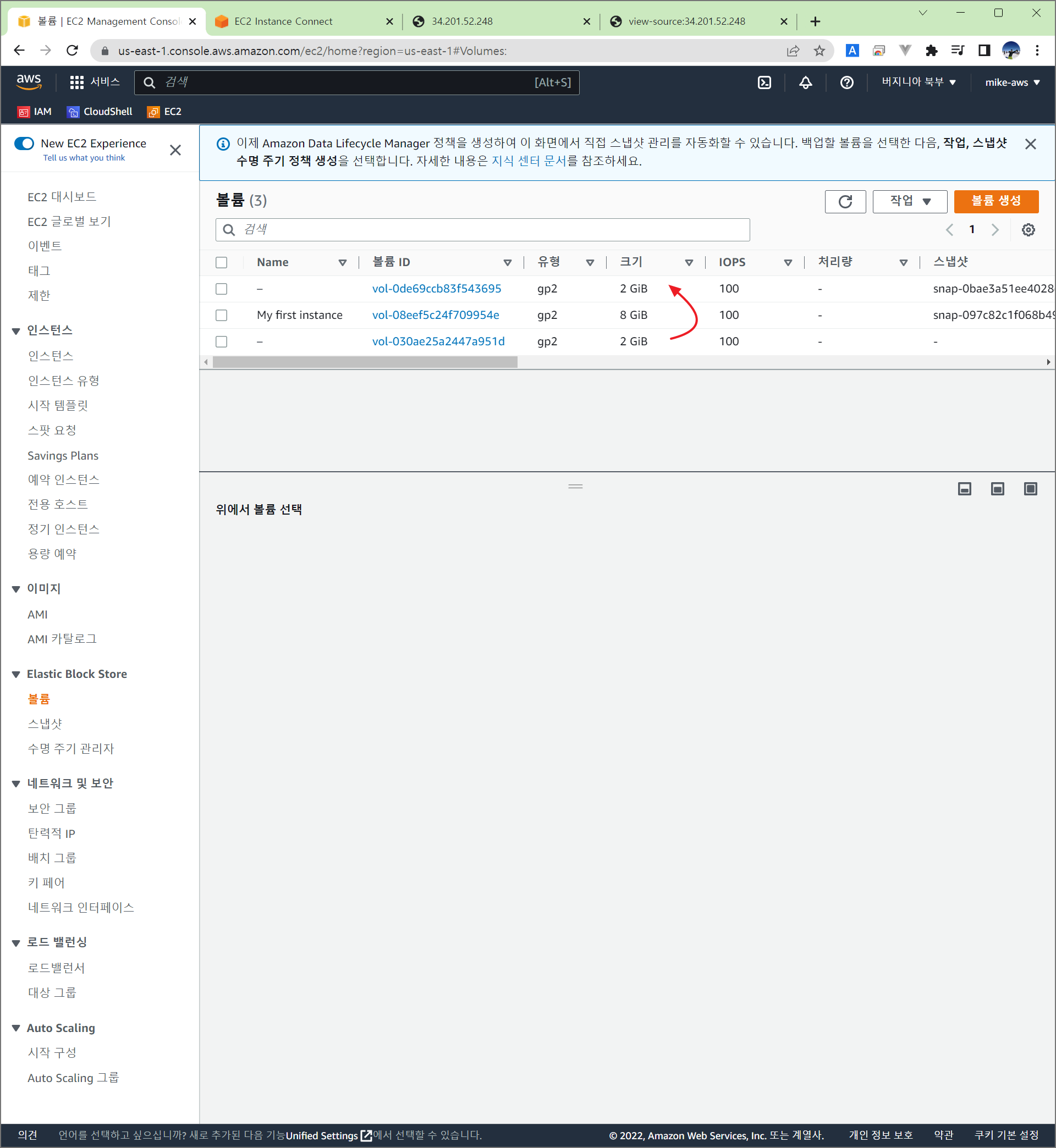Viewport: 1056px width, 1148px height.
Task: Check the My first instance volume row
Action: 221,315
